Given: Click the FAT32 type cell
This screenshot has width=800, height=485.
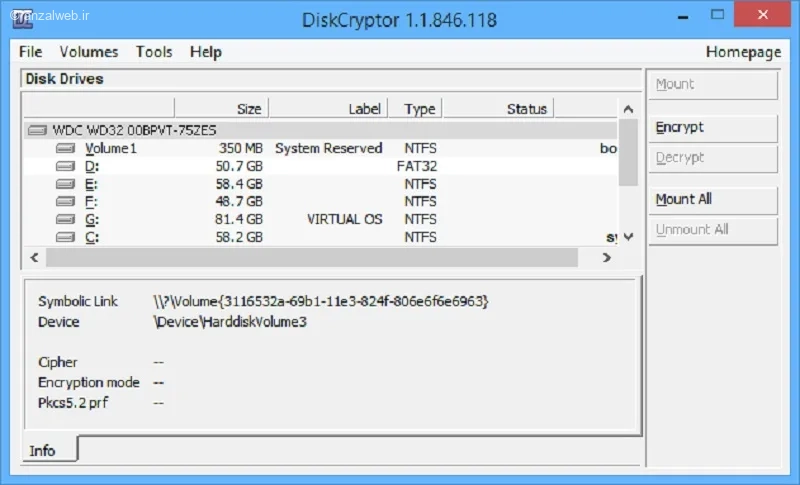Looking at the screenshot, I should click(x=417, y=166).
